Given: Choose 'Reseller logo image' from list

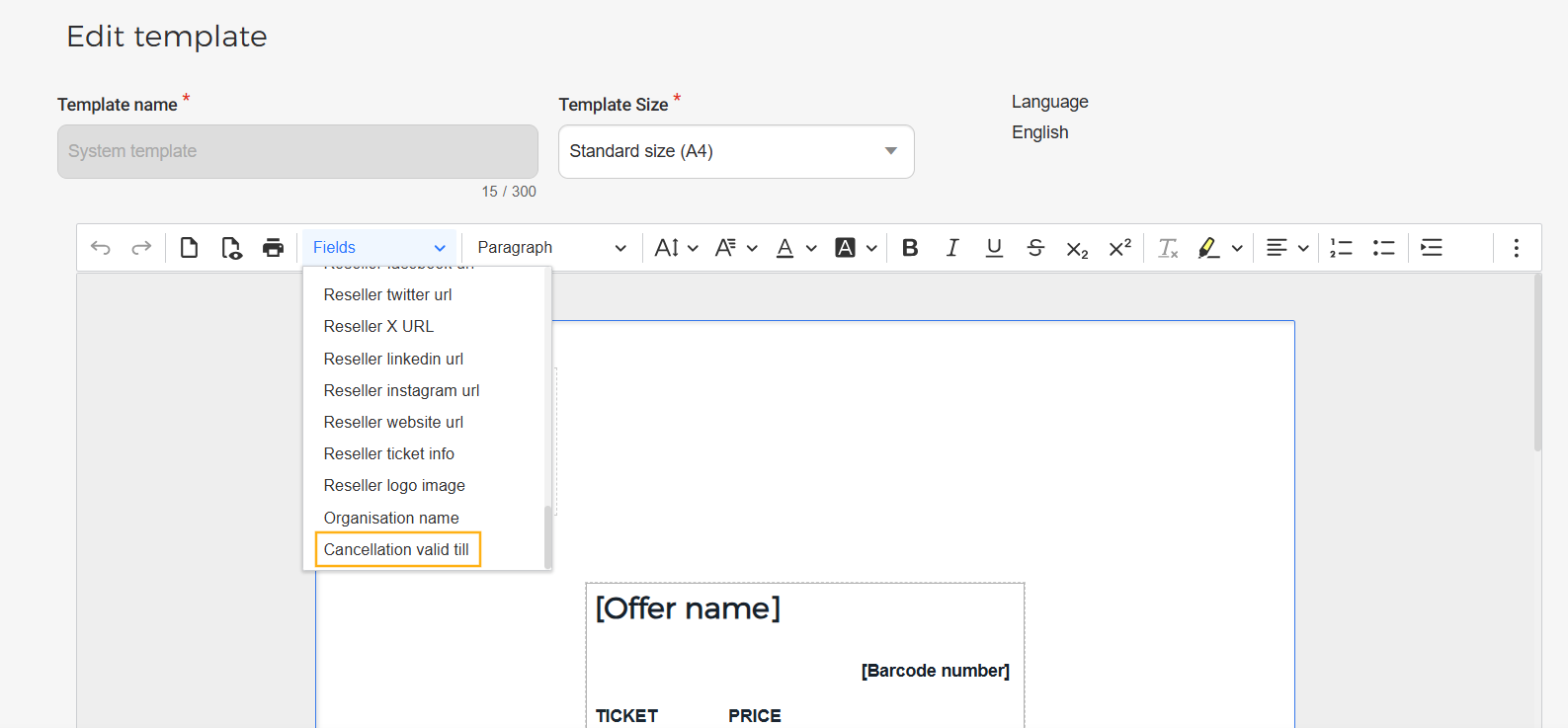Looking at the screenshot, I should pyautogui.click(x=394, y=486).
